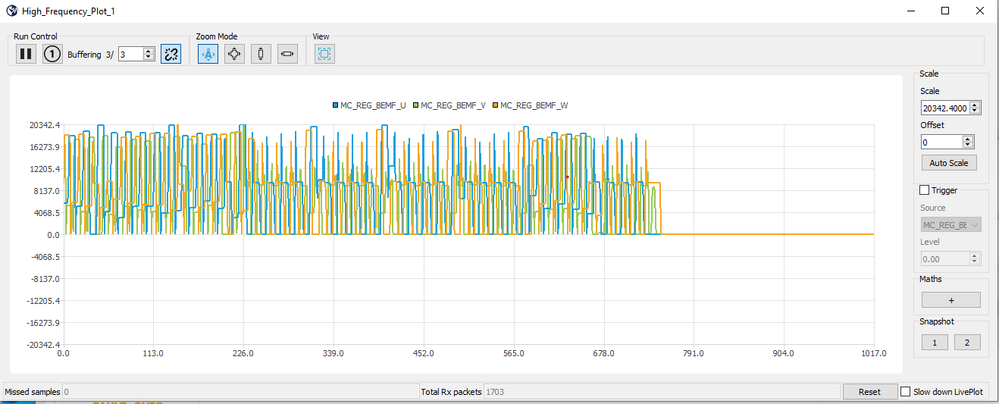Click the Reset button
This screenshot has width=999, height=404.
[869, 392]
